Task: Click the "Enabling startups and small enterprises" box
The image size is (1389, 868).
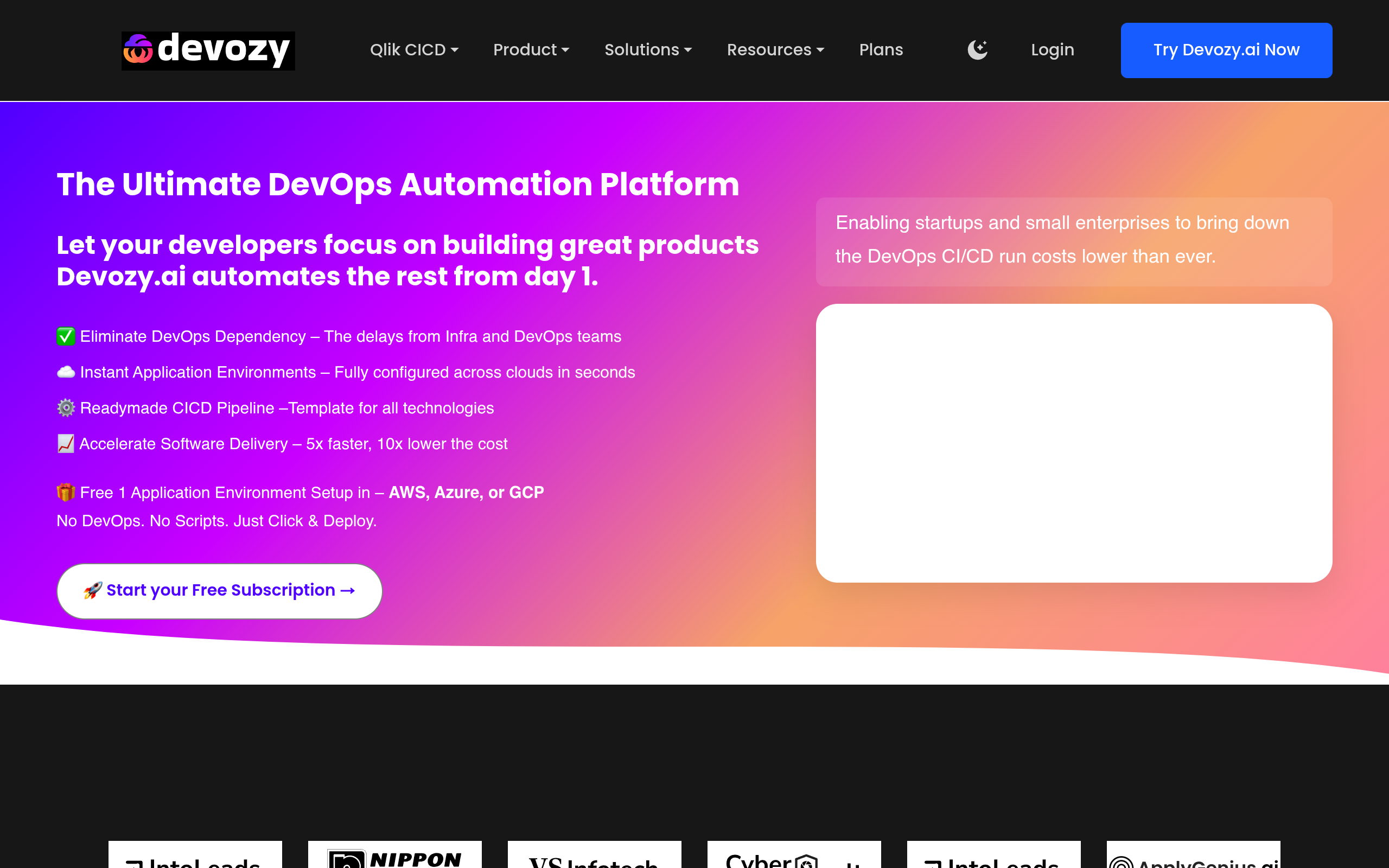Action: pos(1073,242)
